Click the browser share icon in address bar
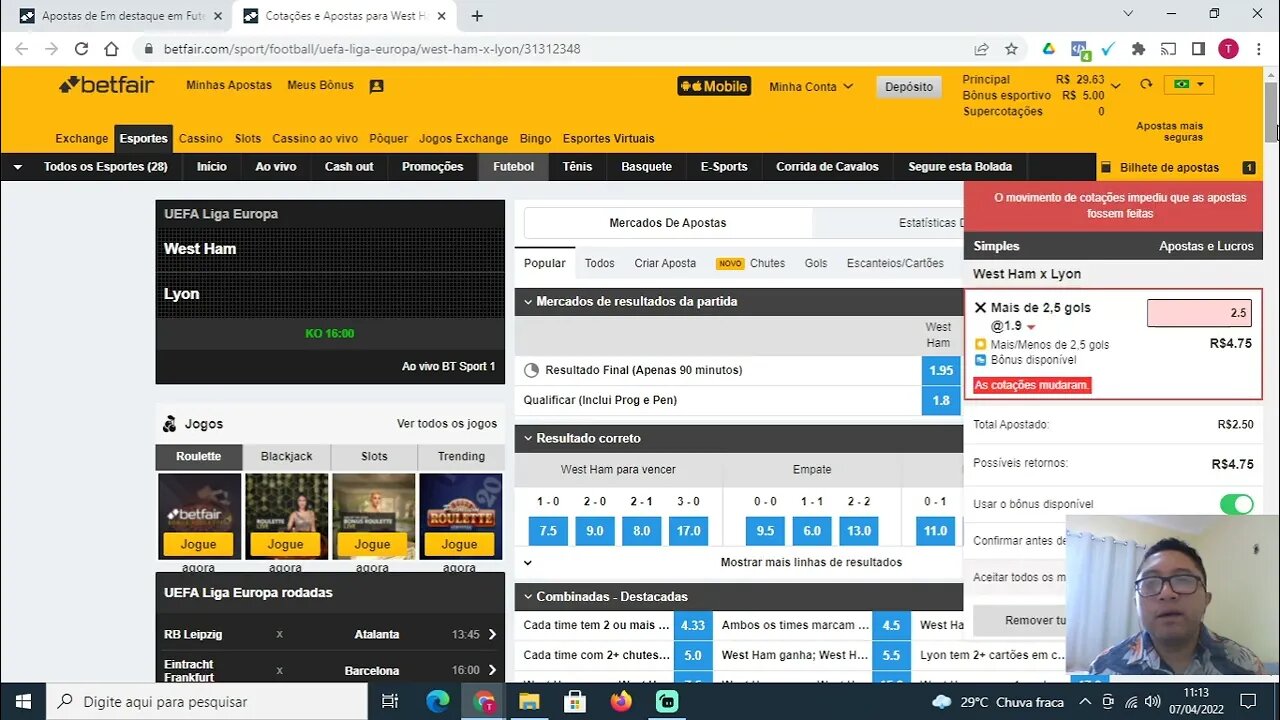 coord(982,48)
